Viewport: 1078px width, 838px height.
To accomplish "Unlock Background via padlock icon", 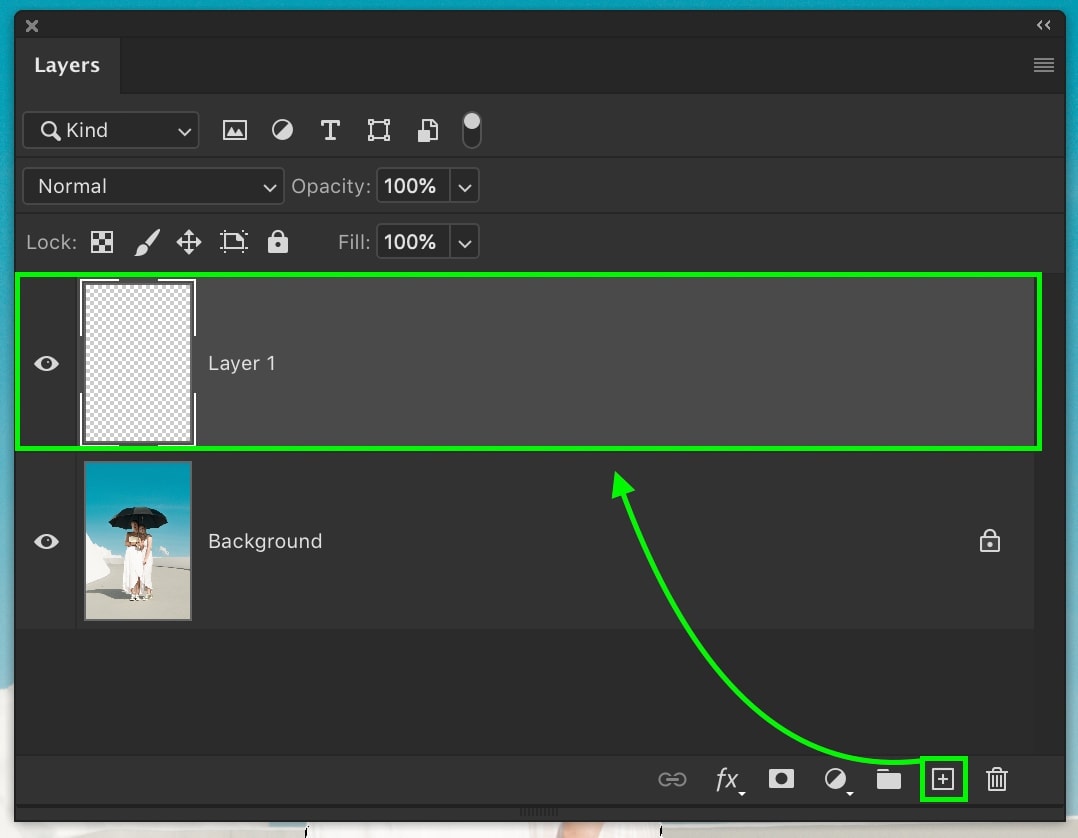I will [x=989, y=541].
